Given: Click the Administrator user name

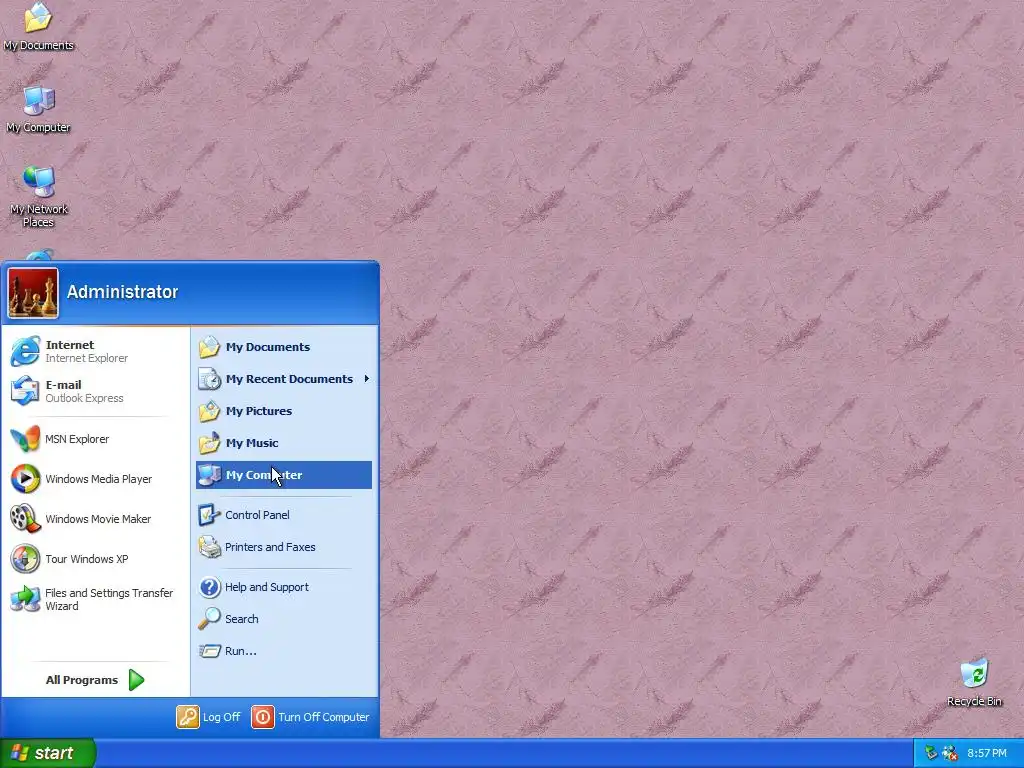Looking at the screenshot, I should click(122, 292).
